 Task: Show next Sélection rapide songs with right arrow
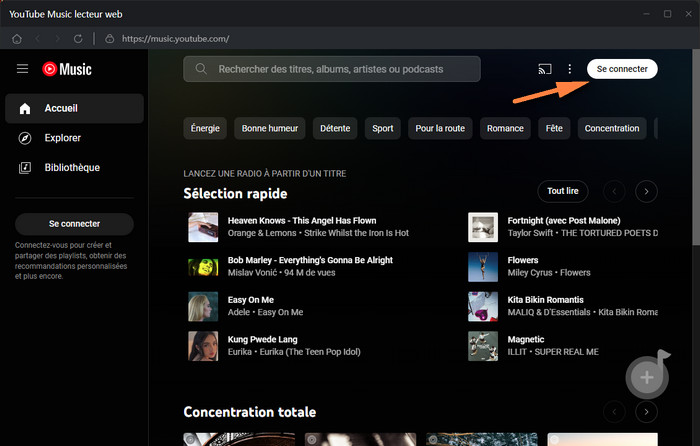[x=646, y=191]
